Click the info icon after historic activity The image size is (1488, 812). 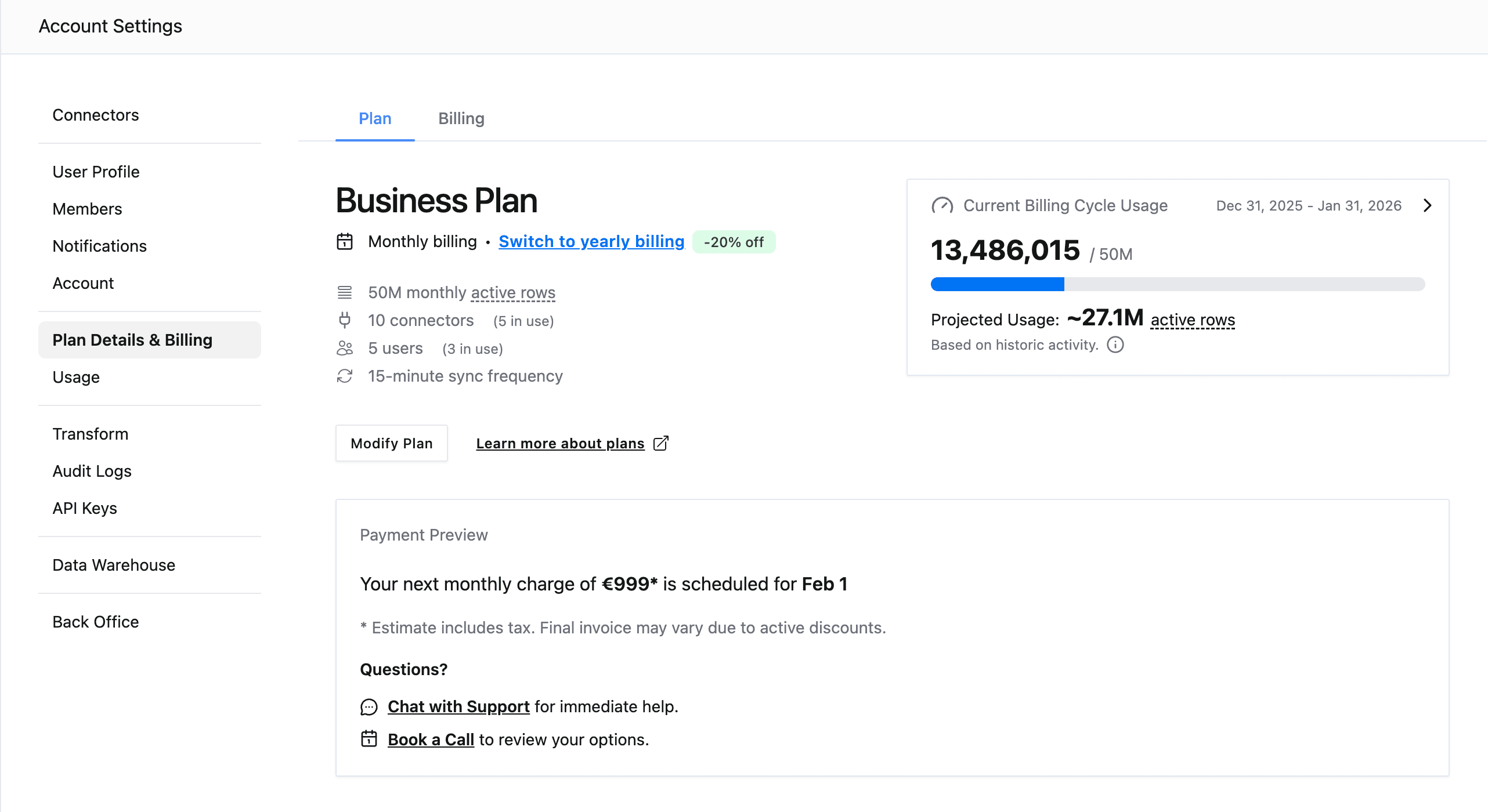point(1115,345)
